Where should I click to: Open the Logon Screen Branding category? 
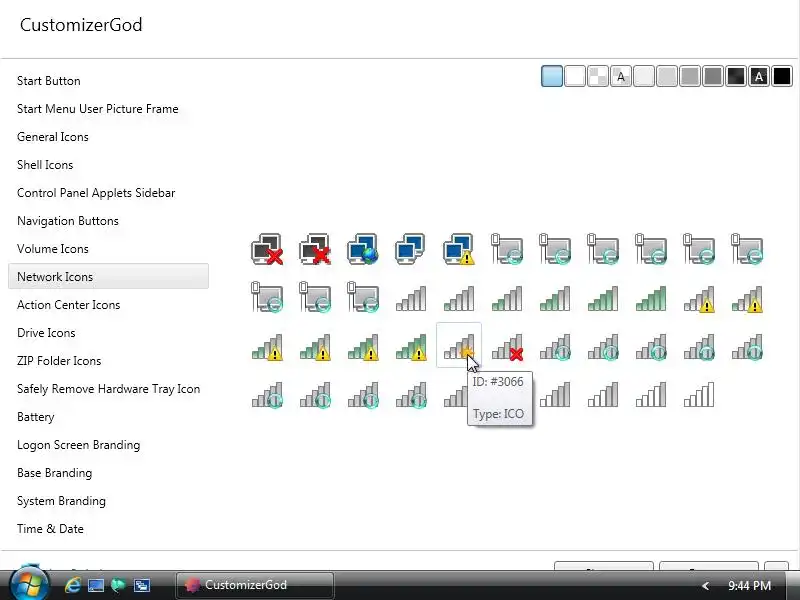(78, 445)
